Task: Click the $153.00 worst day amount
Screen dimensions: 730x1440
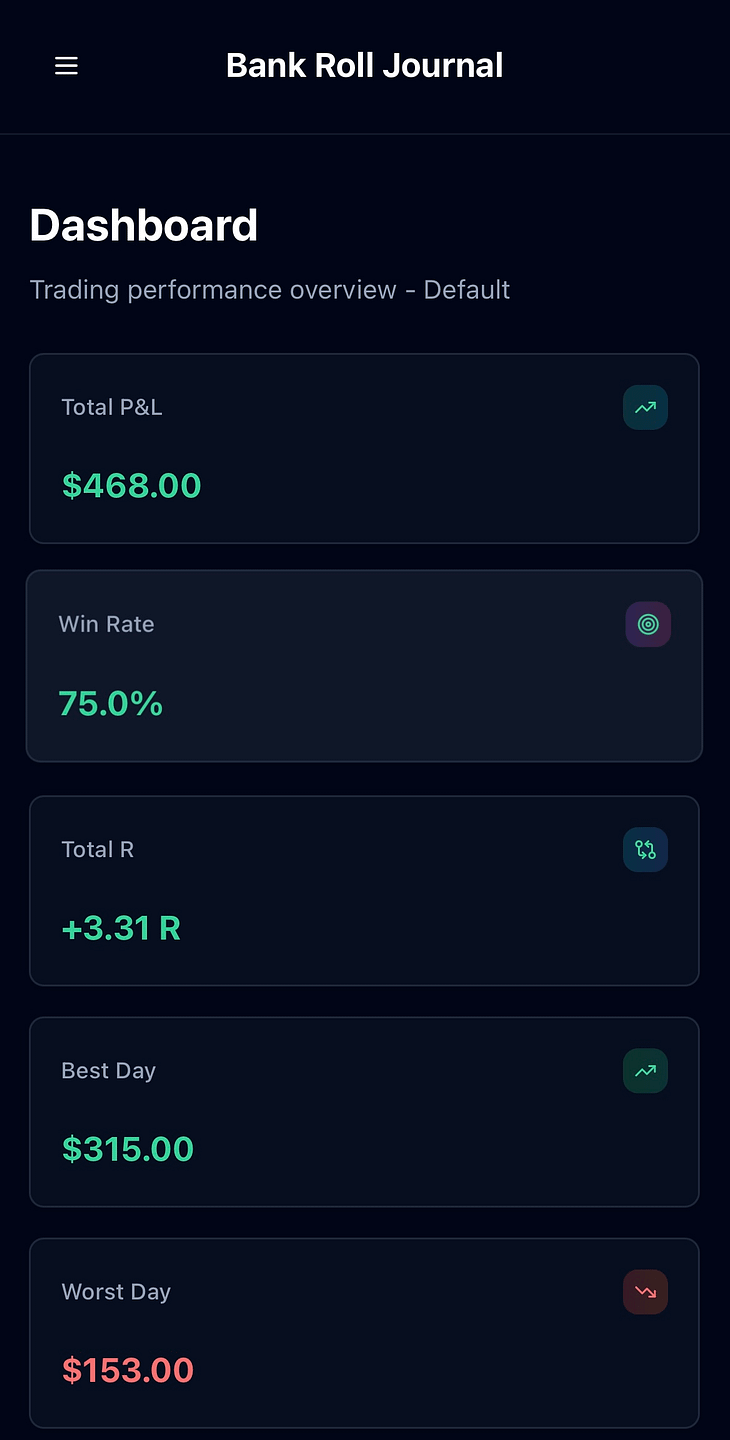Action: pyautogui.click(x=128, y=1370)
